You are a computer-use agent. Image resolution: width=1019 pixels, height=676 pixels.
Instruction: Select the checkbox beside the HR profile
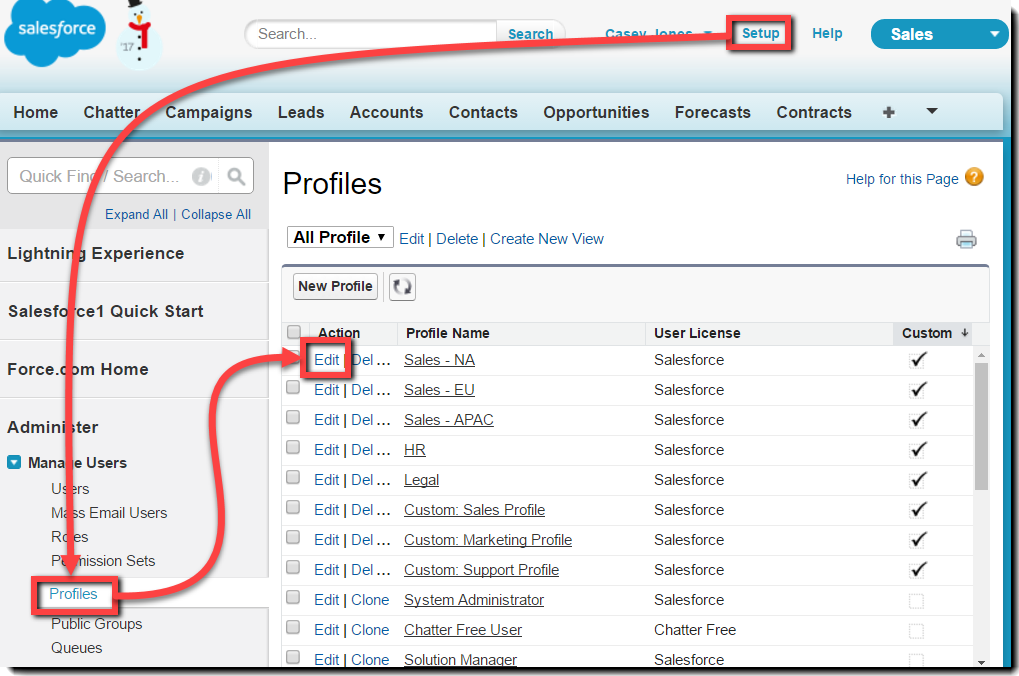(292, 450)
